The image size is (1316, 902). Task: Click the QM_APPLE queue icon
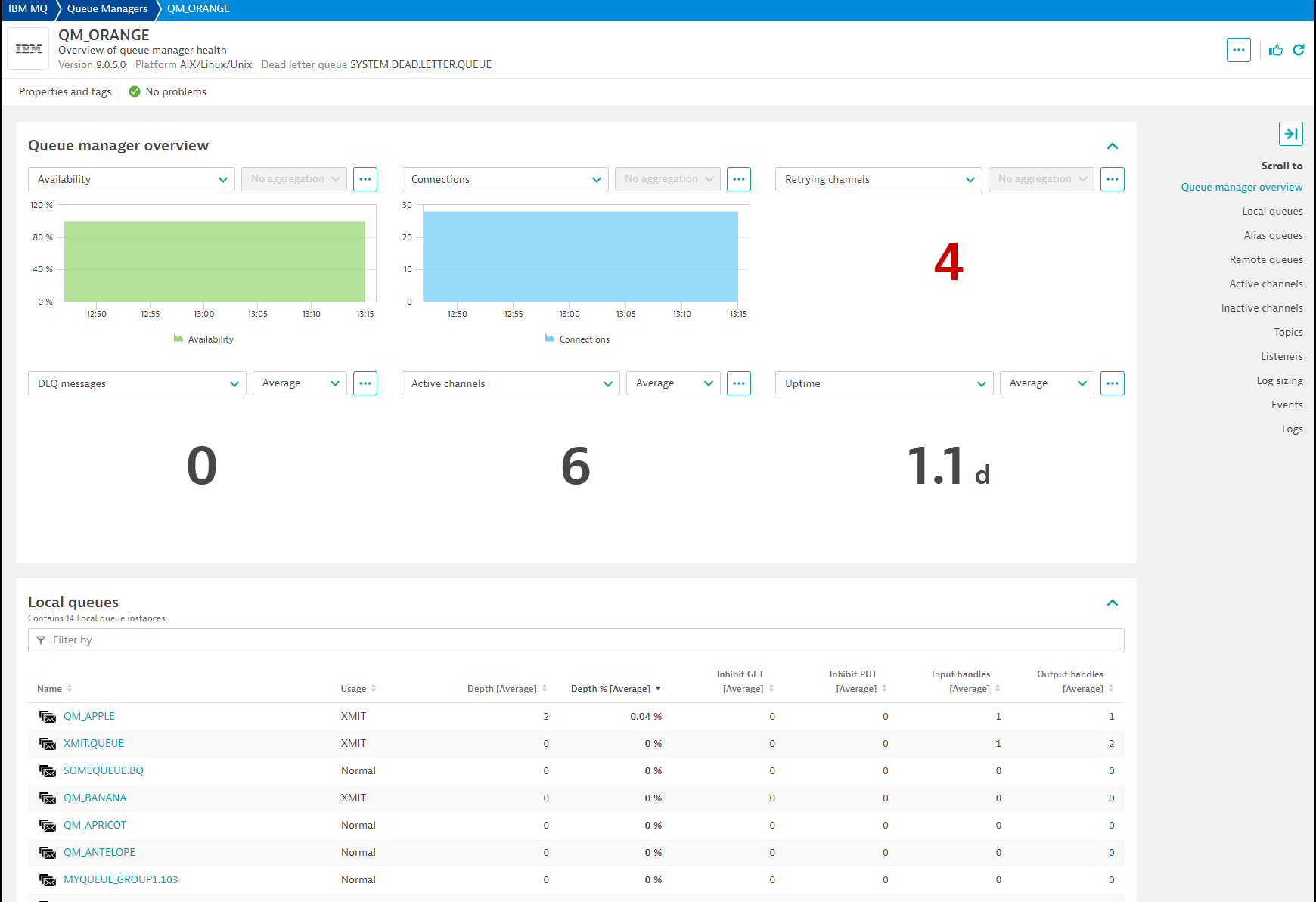point(48,717)
